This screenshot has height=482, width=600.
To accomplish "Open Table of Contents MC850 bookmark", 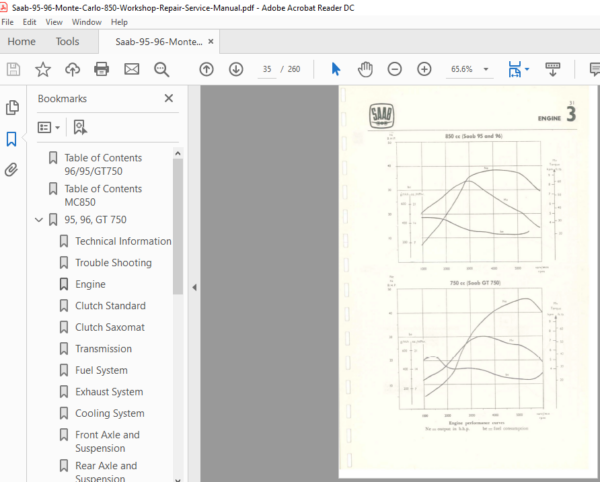I will 103,195.
